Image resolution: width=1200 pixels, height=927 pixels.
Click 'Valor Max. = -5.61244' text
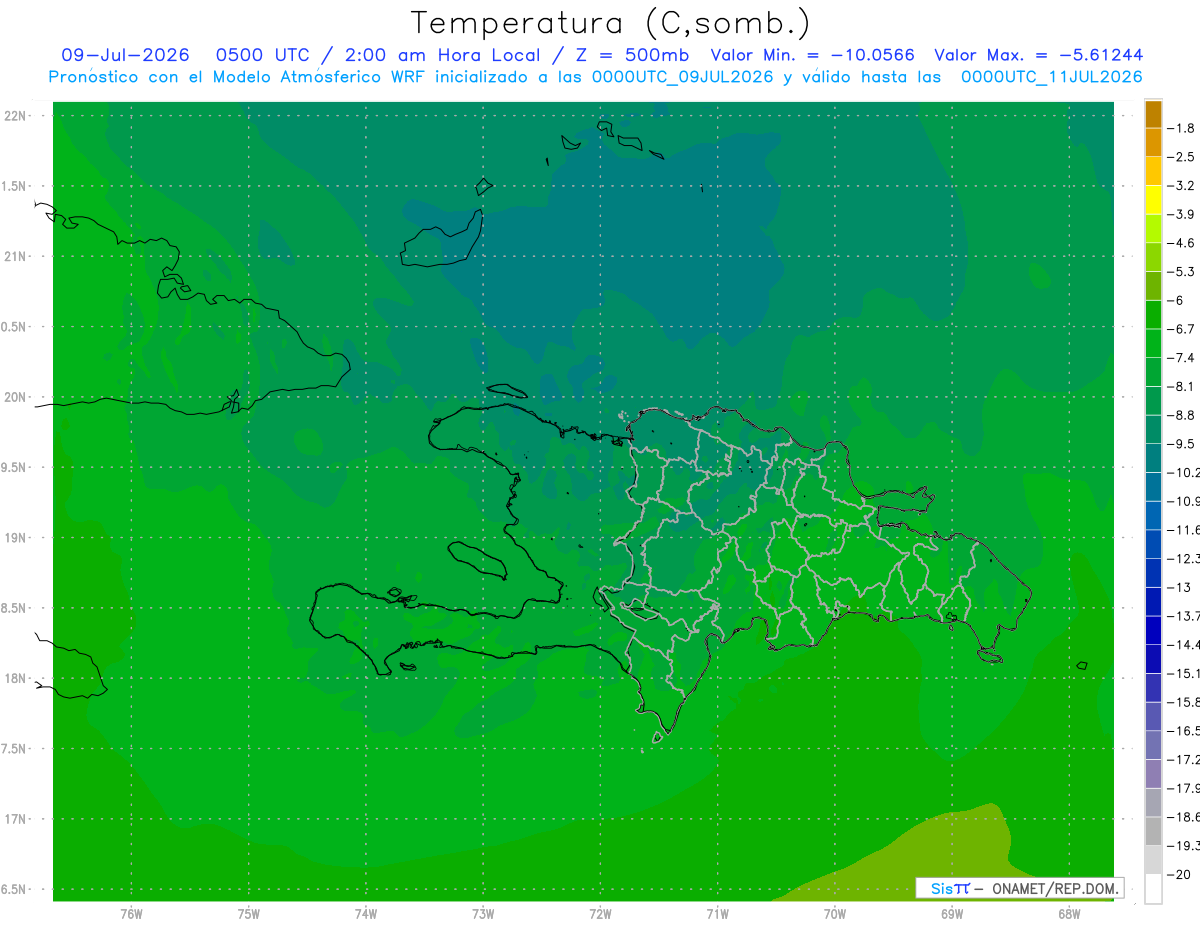pyautogui.click(x=1038, y=55)
